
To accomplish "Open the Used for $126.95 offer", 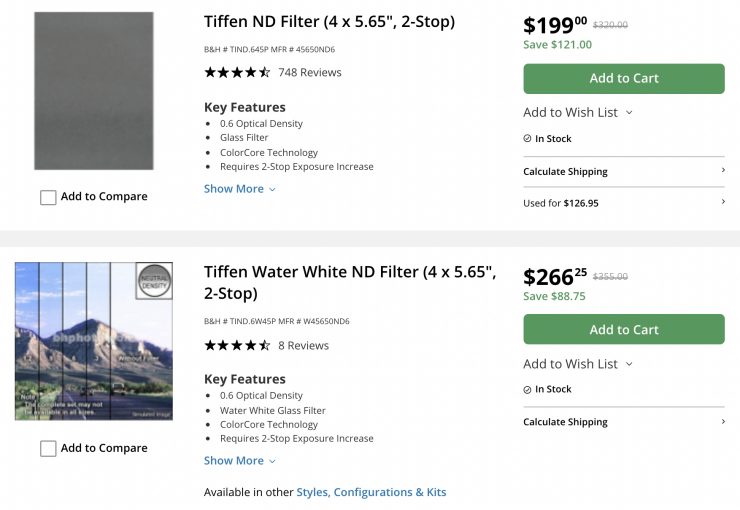I will tap(623, 203).
